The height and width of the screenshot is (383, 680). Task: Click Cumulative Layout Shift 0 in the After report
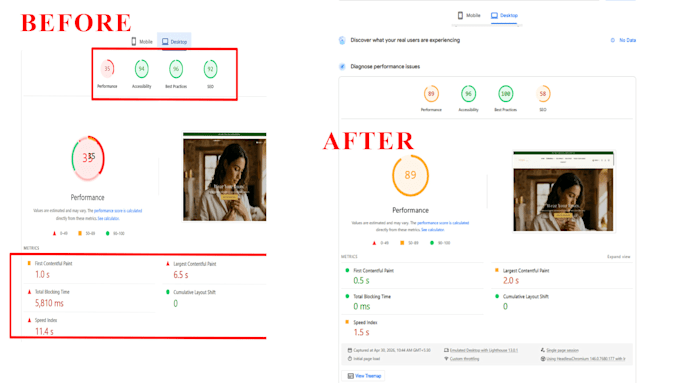coord(562,301)
